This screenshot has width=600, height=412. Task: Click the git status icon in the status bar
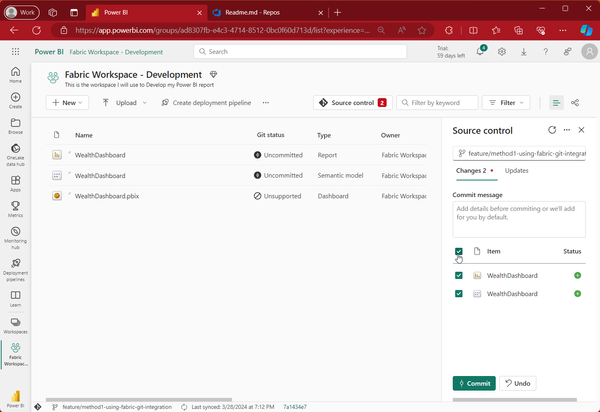coord(38,407)
